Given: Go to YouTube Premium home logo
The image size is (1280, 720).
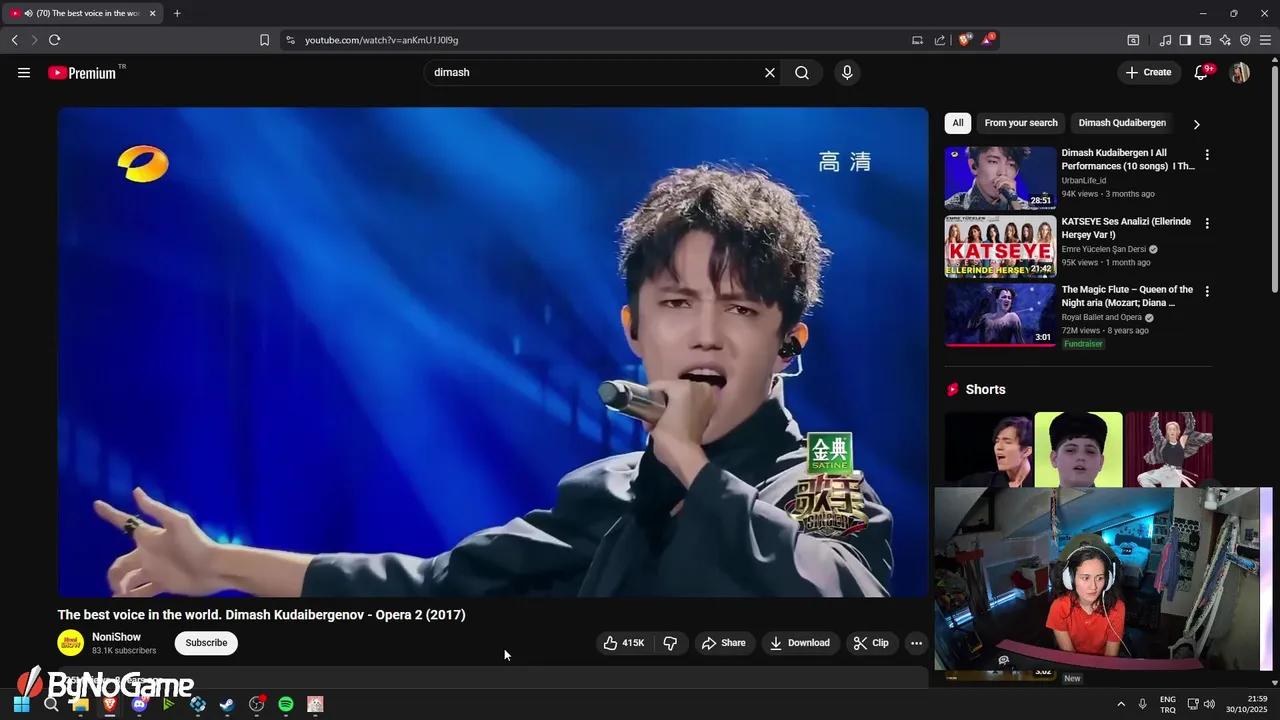Looking at the screenshot, I should (x=82, y=73).
